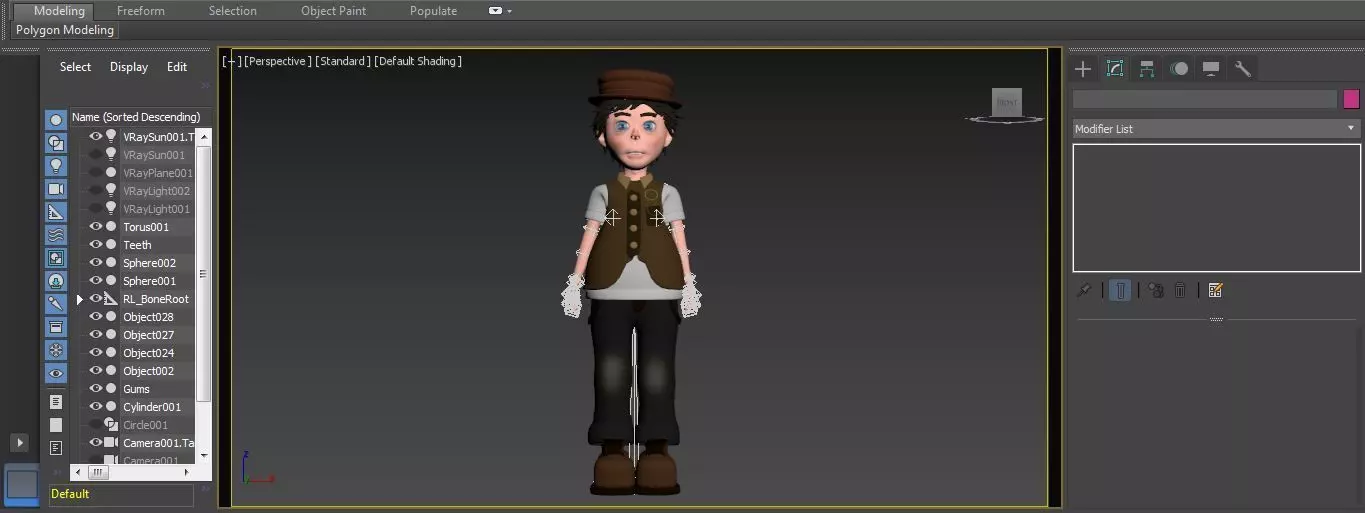The image size is (1365, 513).
Task: Open the Modify panel tab
Action: coord(1115,69)
